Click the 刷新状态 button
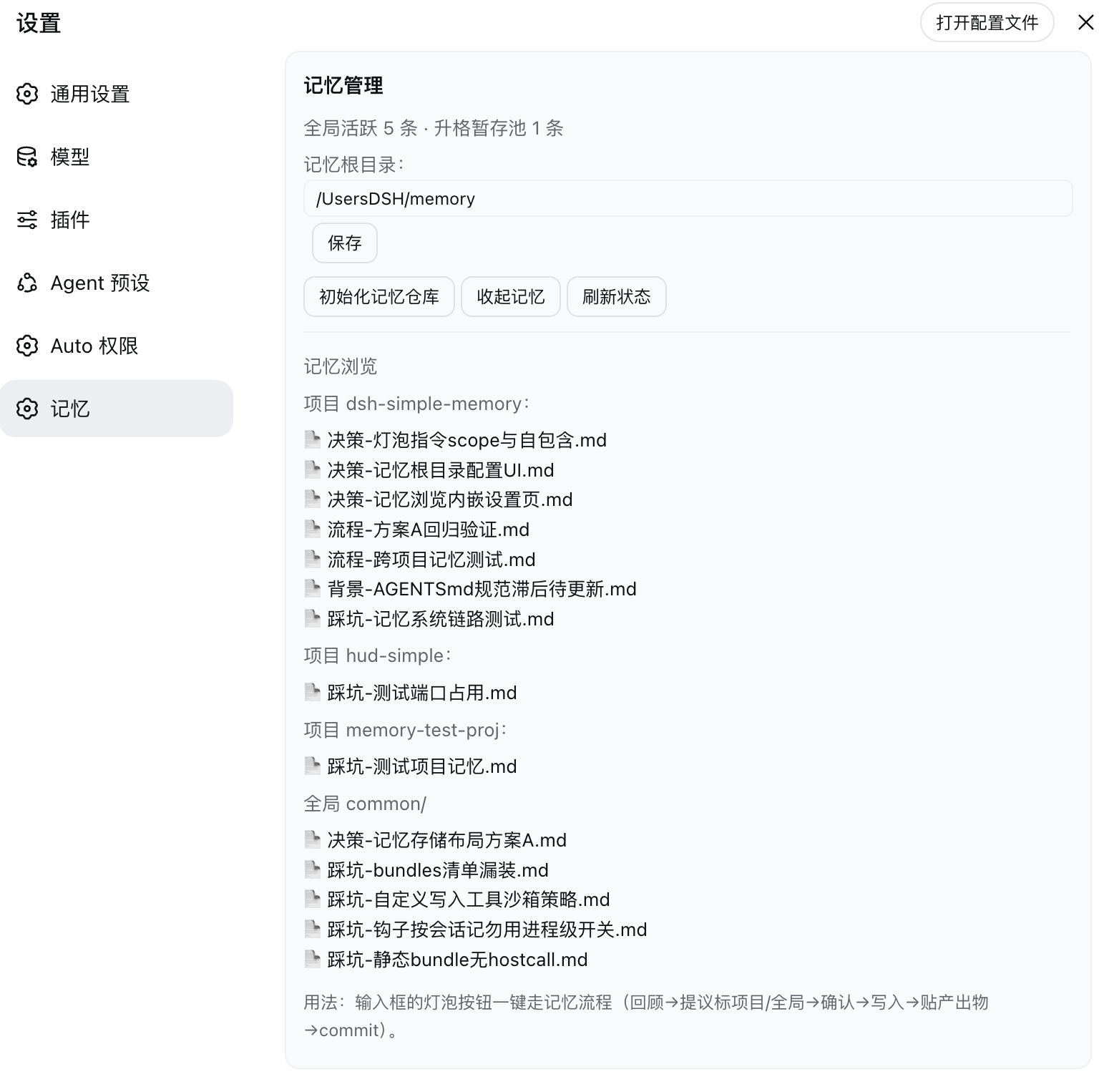 coord(617,297)
